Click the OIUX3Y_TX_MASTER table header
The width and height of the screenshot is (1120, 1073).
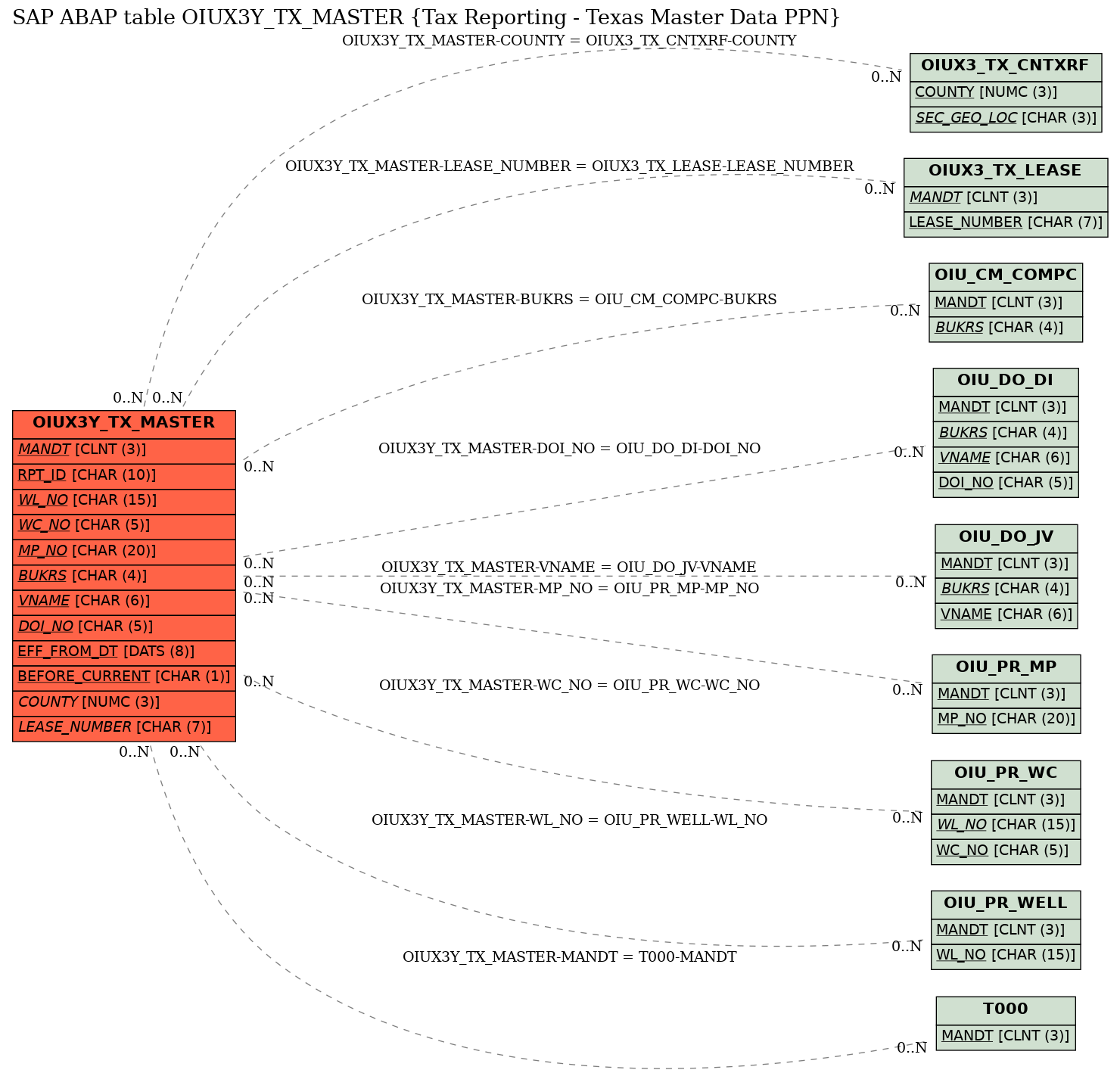pyautogui.click(x=124, y=423)
